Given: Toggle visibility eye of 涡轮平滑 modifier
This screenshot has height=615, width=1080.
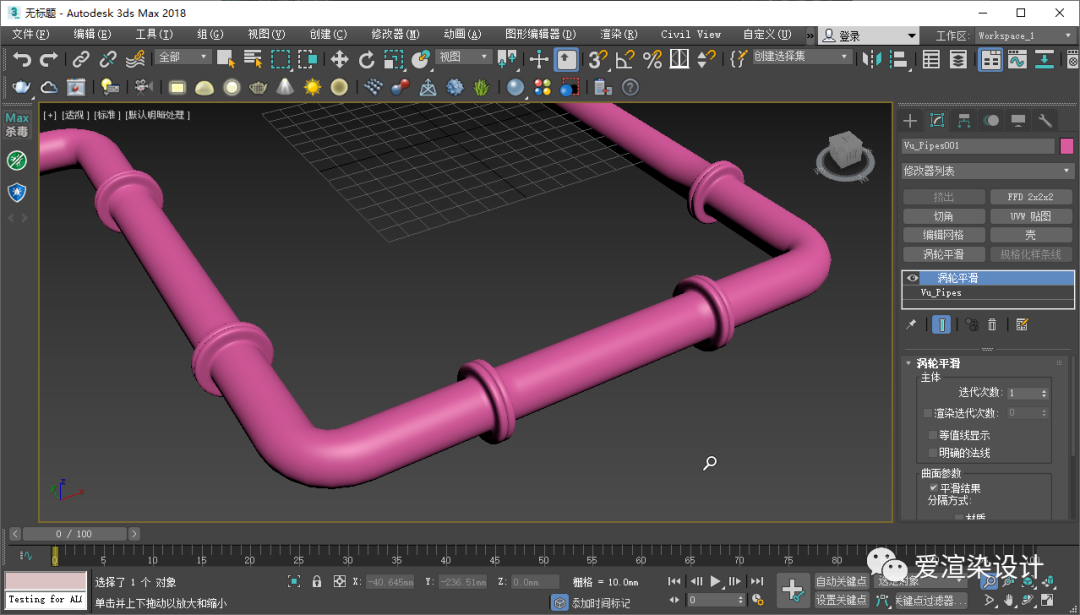Looking at the screenshot, I should [x=913, y=278].
